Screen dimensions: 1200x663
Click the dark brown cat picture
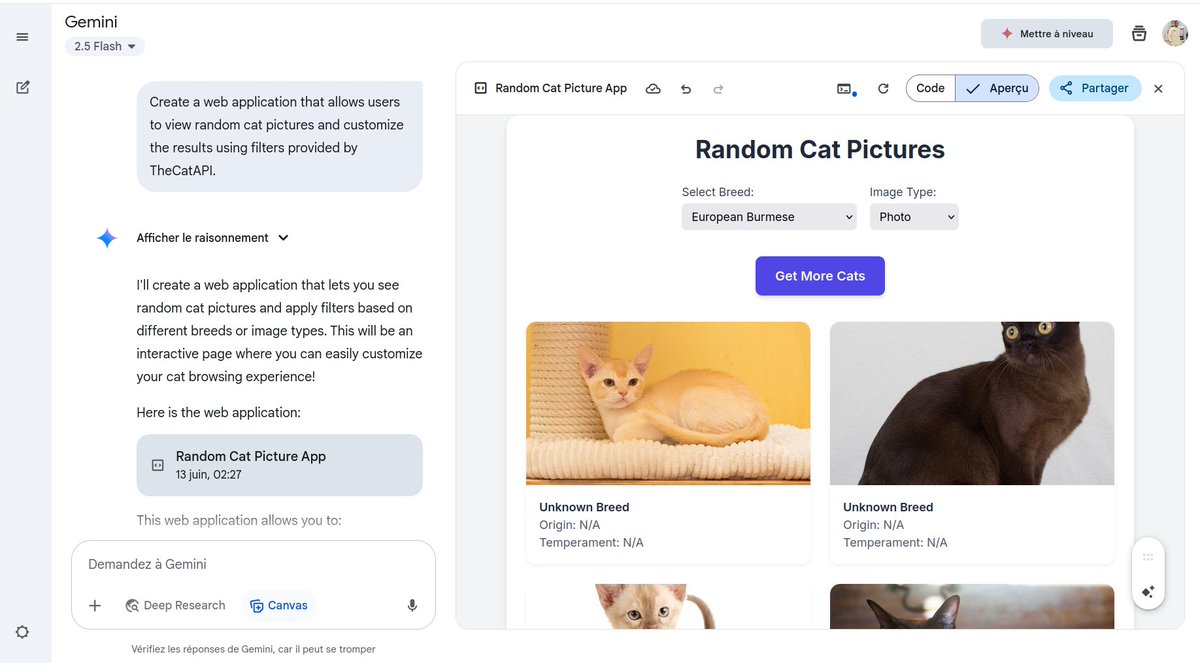tap(972, 403)
